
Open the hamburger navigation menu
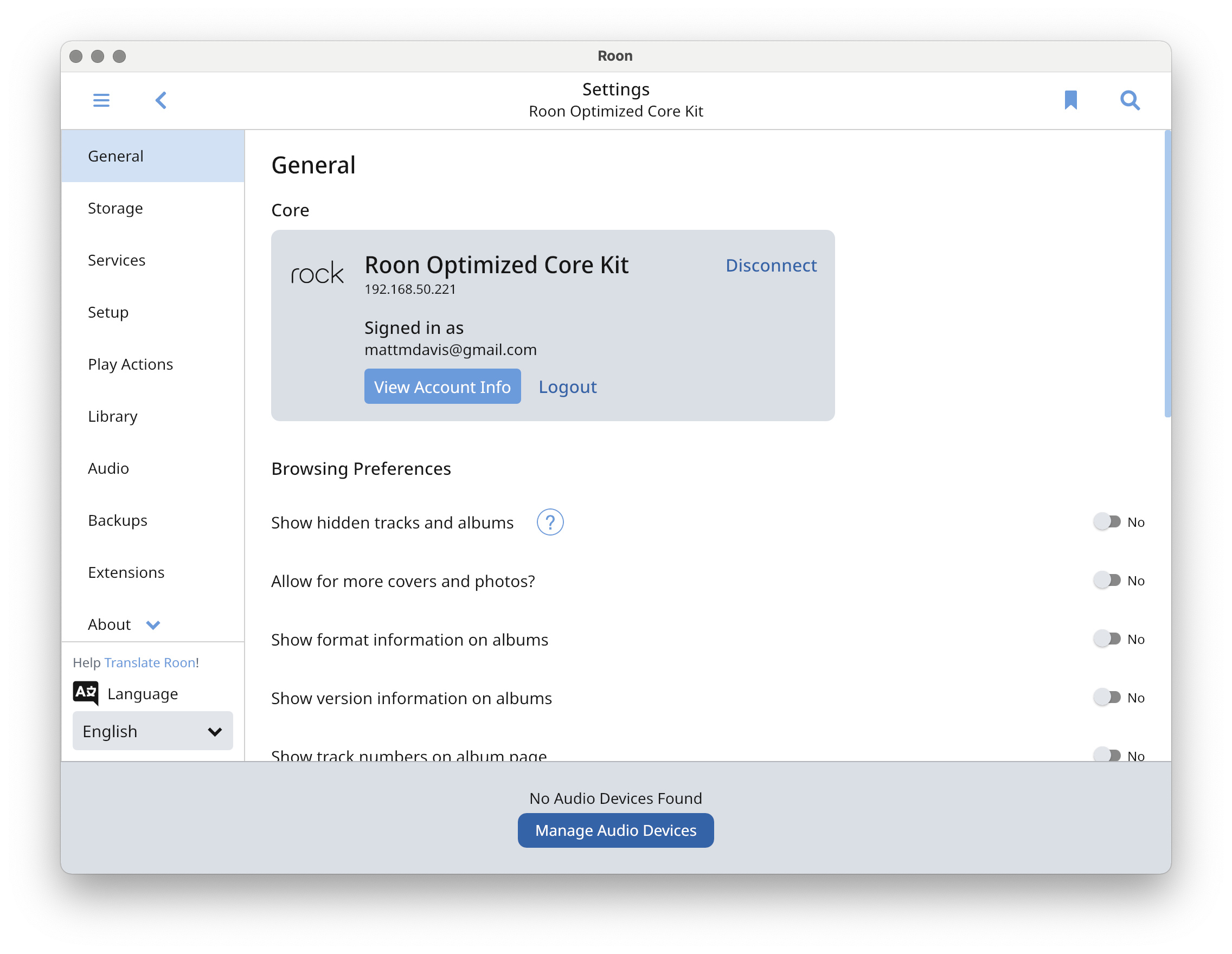[101, 100]
